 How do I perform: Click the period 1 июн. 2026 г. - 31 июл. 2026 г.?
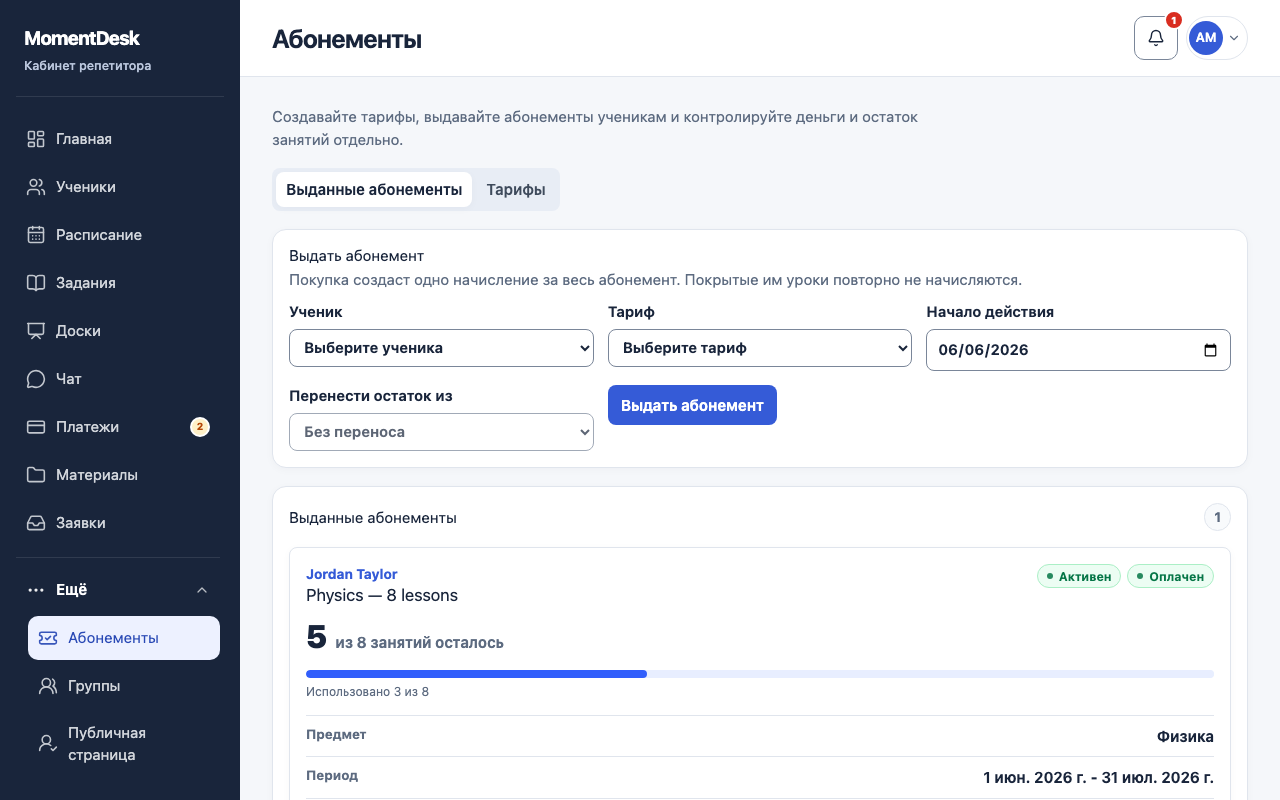pos(1098,777)
